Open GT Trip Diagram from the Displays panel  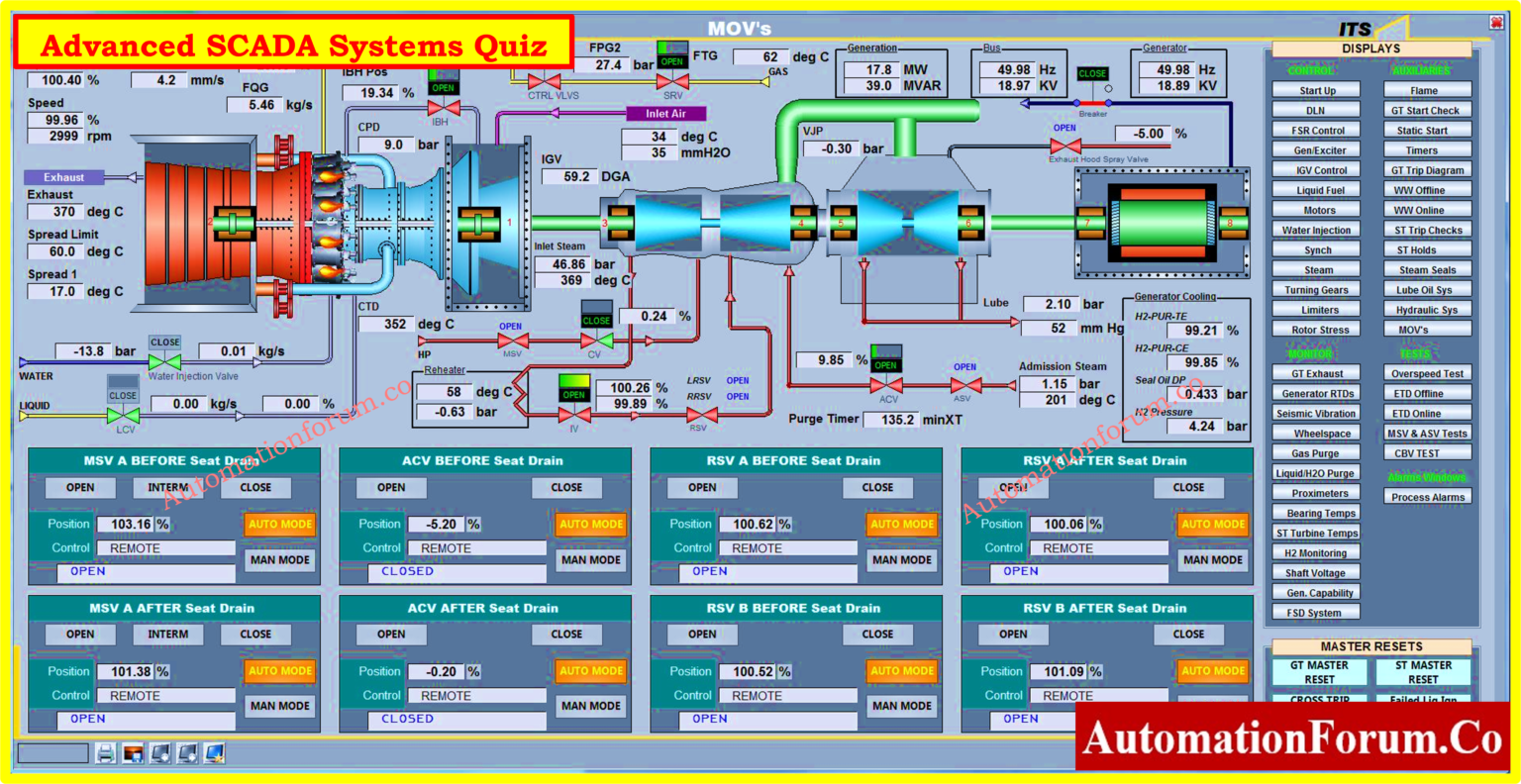(x=1426, y=169)
